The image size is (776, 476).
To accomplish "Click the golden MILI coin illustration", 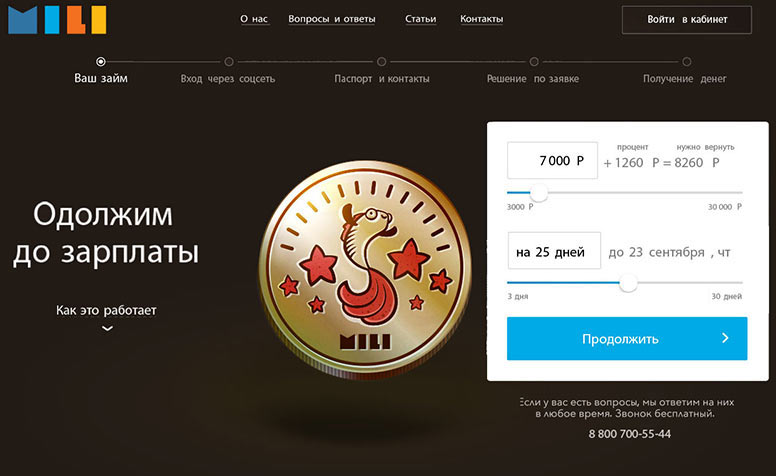I will click(x=365, y=269).
